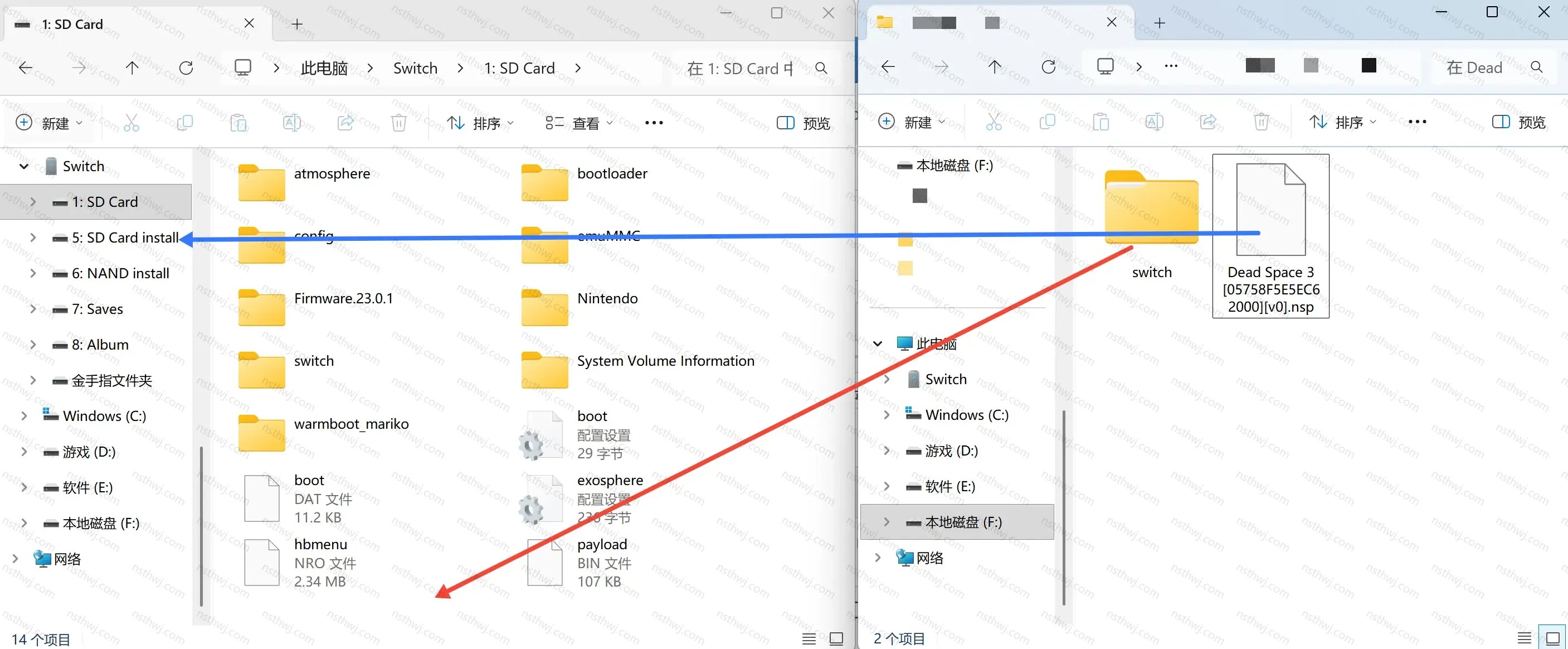Select hbmenu NRO file
This screenshot has width=1568, height=649.
300,563
